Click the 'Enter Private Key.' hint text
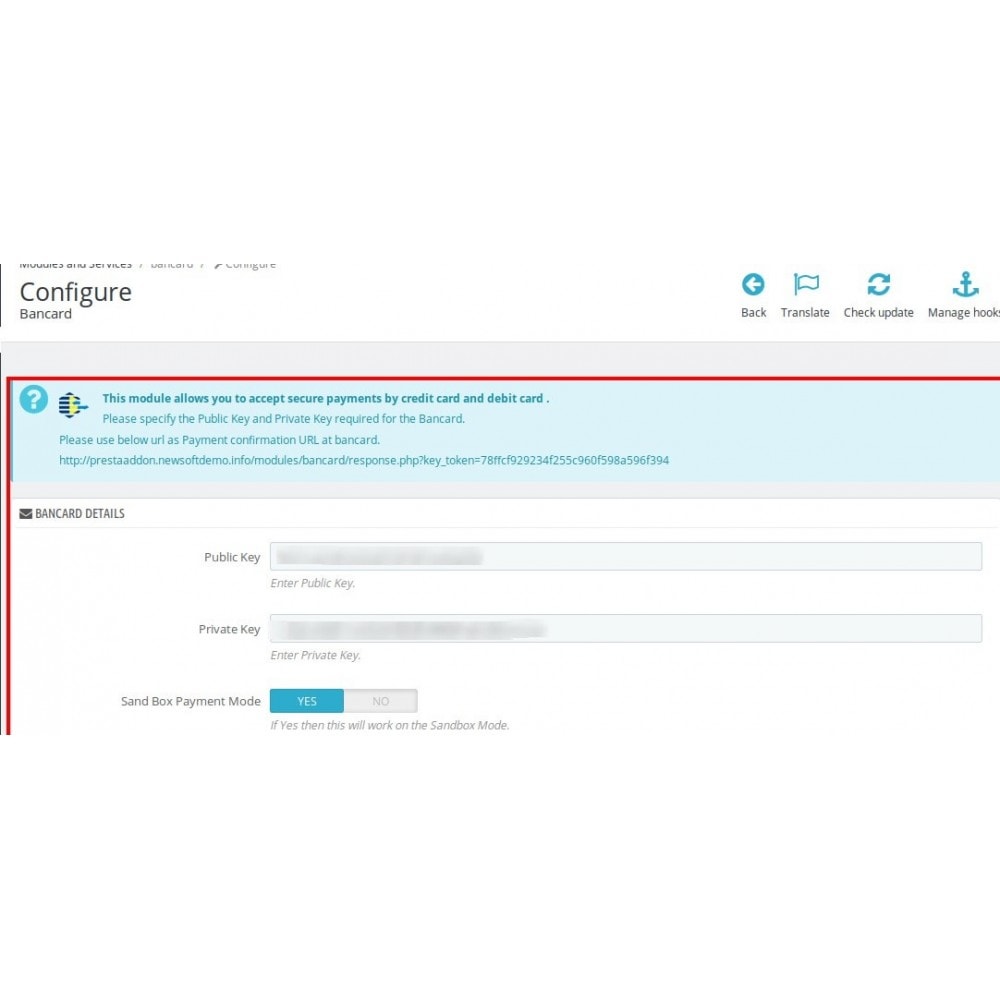The width and height of the screenshot is (1000, 1000). click(316, 656)
